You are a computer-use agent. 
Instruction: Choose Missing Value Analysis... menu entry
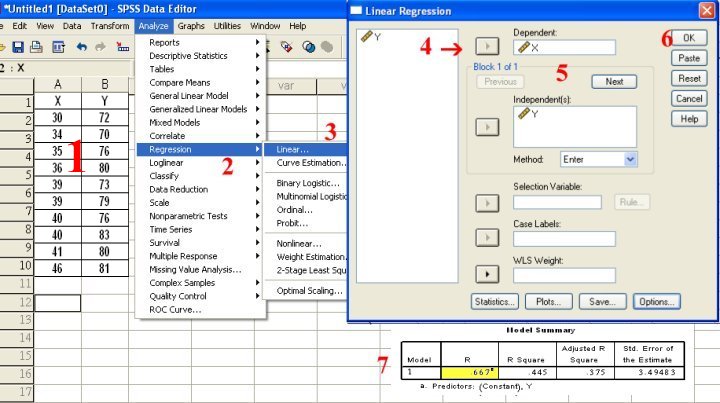(x=201, y=269)
